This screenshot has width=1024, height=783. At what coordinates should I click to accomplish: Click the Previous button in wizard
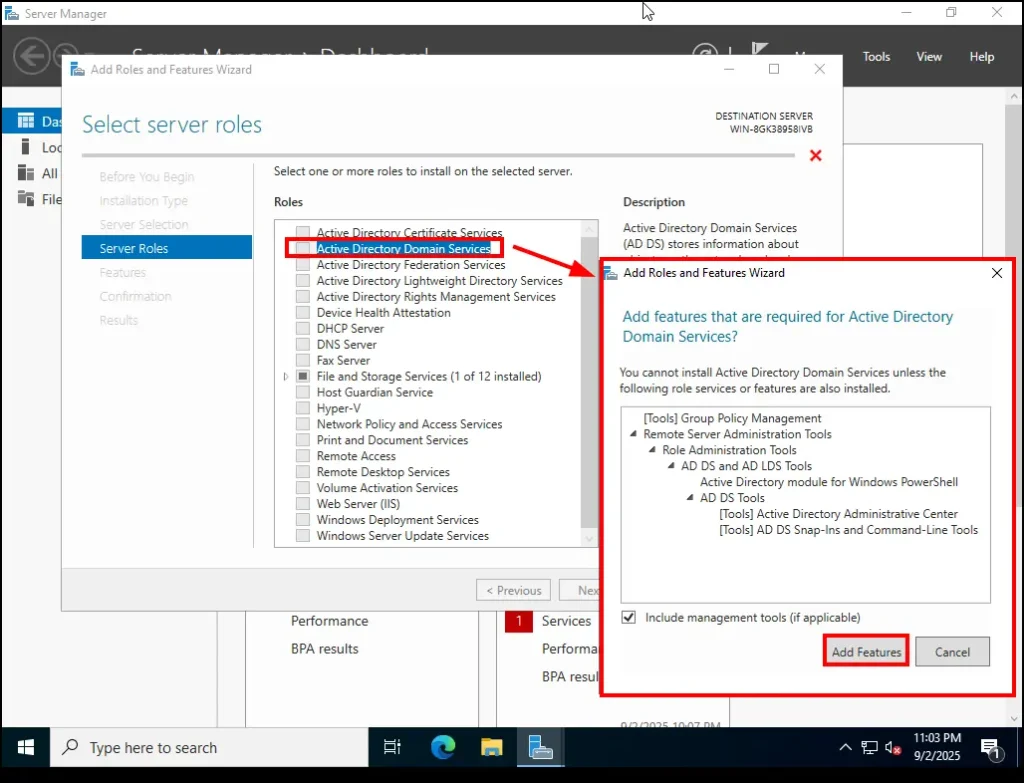[x=513, y=590]
